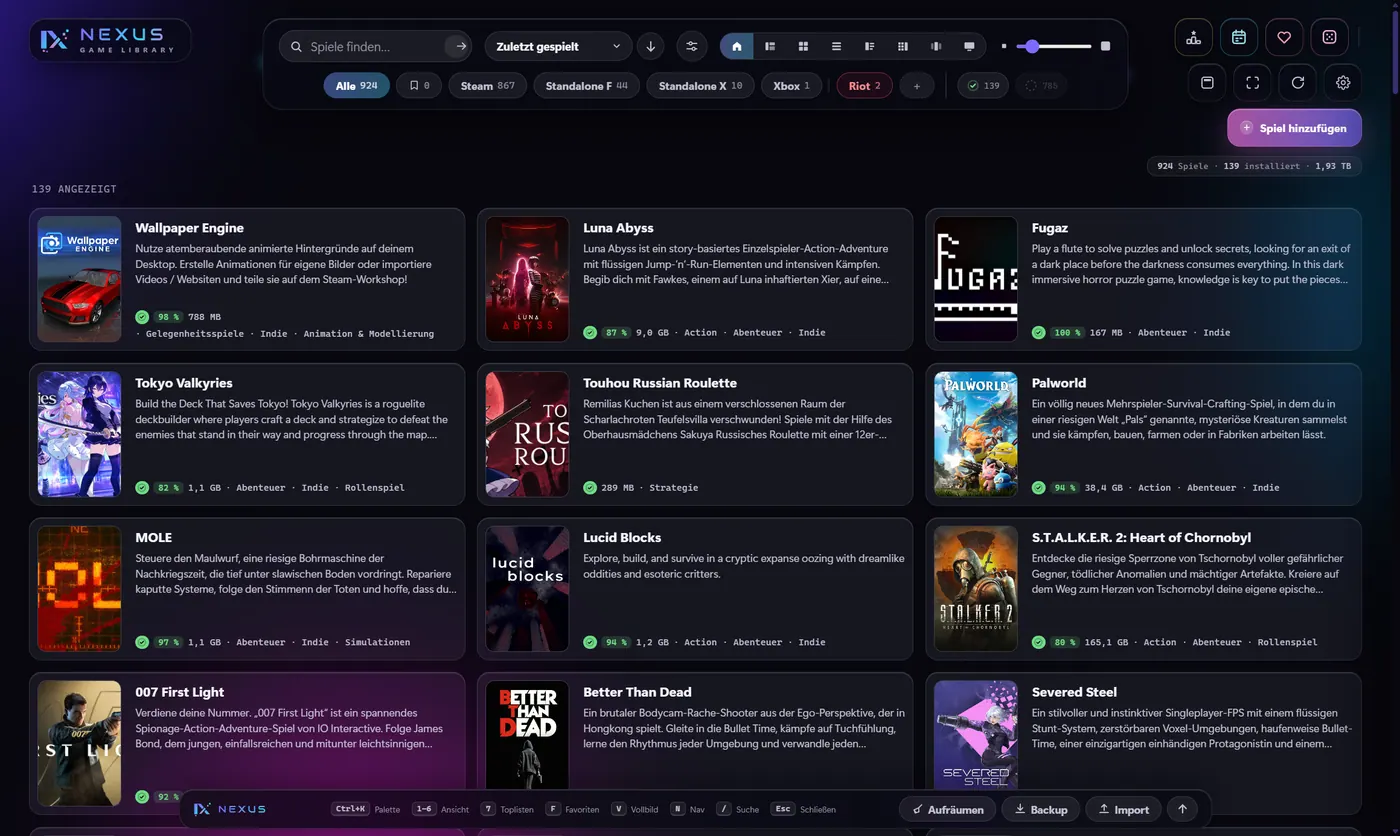This screenshot has height=836, width=1400.
Task: Toggle the not-installed filter showing 785
Action: click(1041, 86)
